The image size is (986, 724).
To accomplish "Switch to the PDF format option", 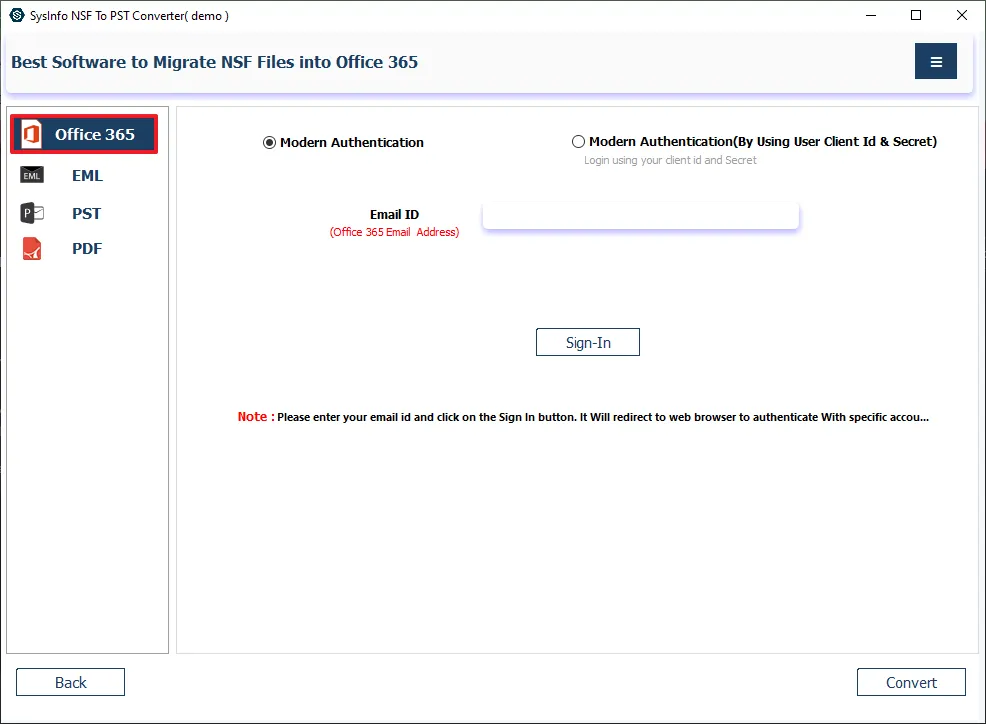I will 87,248.
